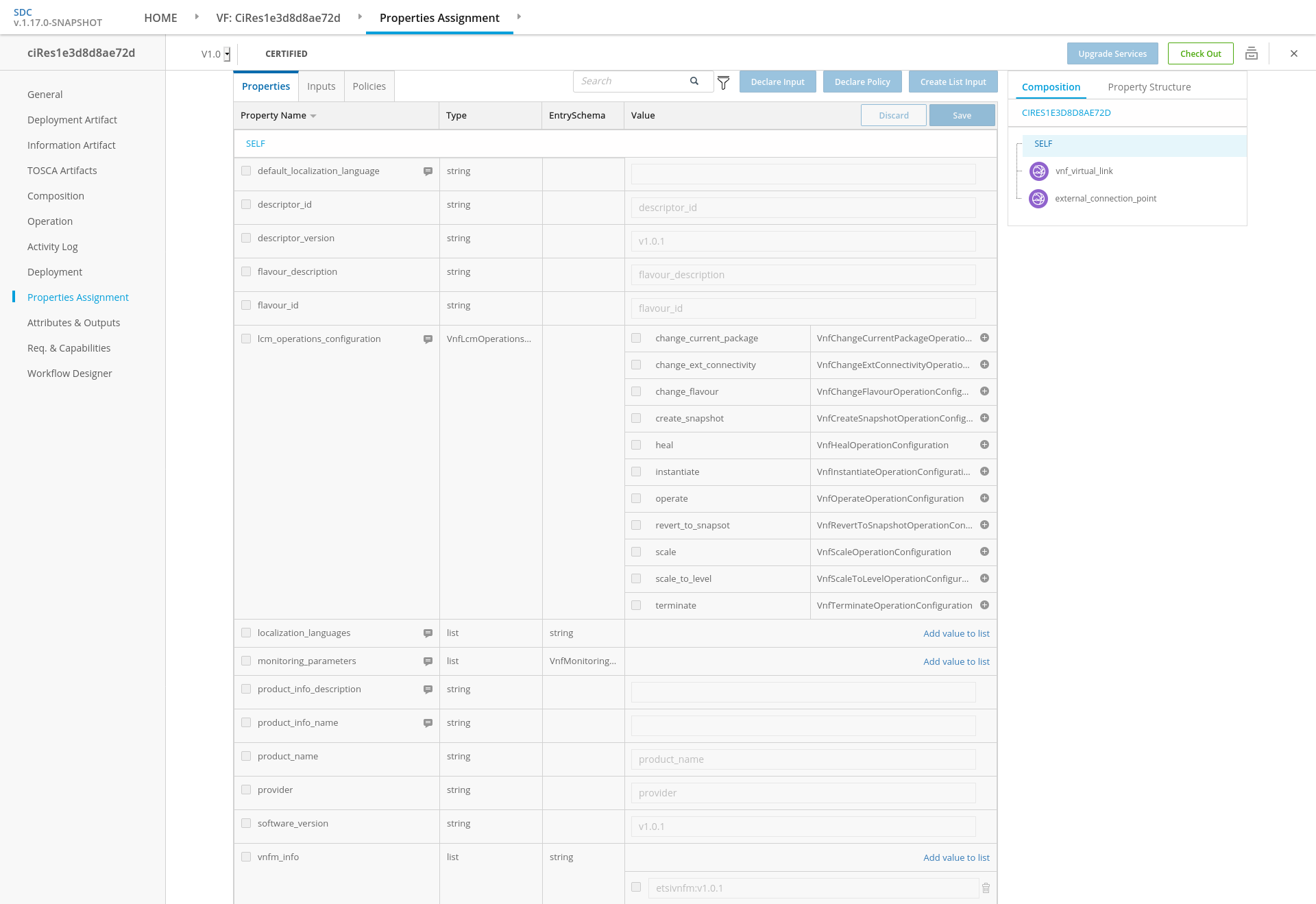Go to HOME breadcrumb

(160, 18)
